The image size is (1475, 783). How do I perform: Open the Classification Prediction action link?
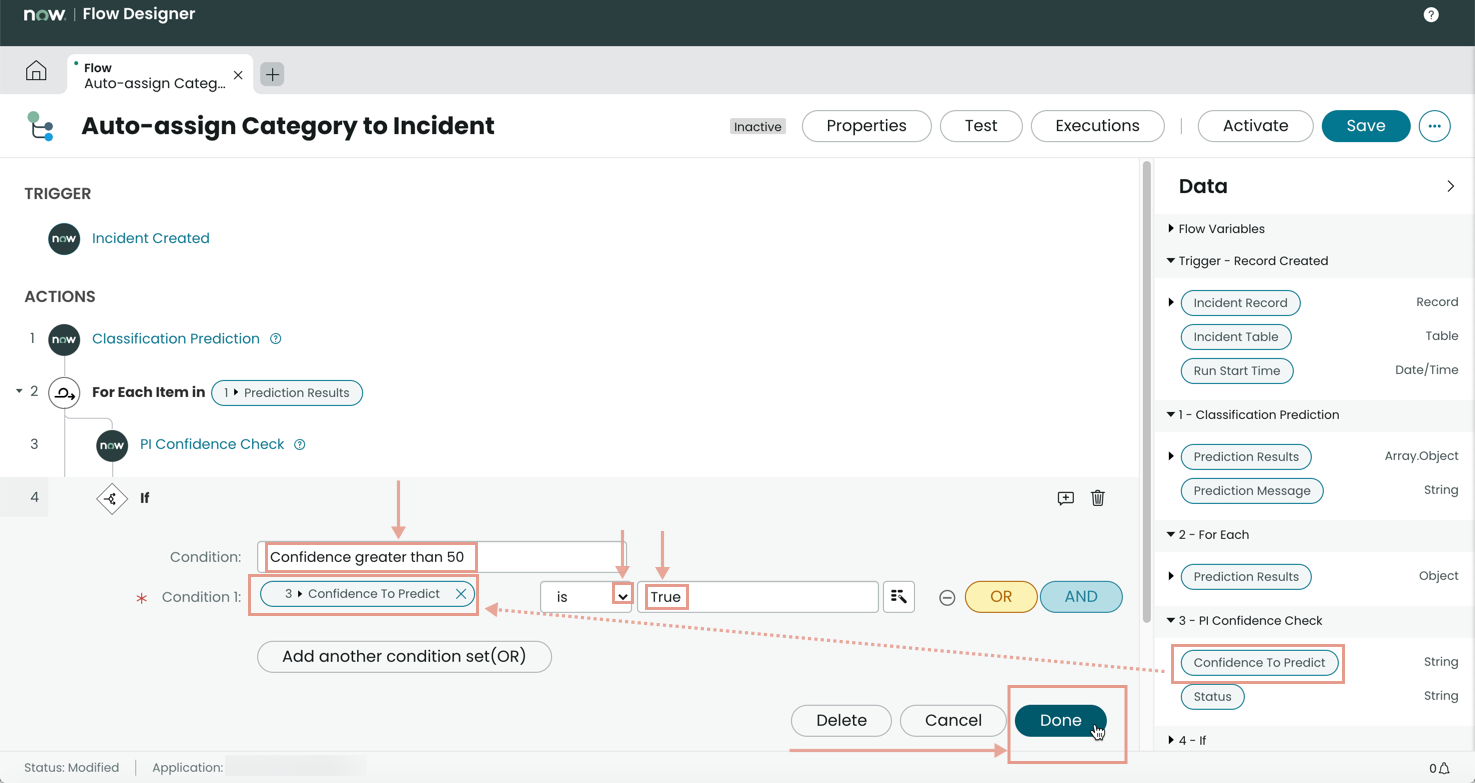(x=176, y=339)
